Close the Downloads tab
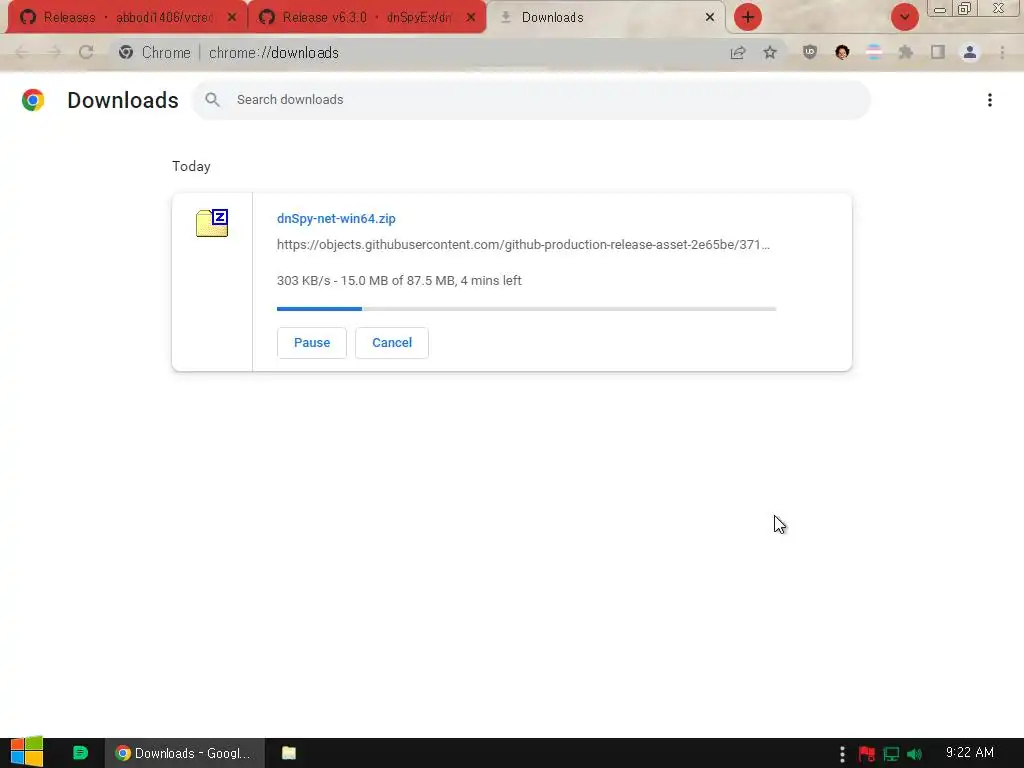The width and height of the screenshot is (1024, 768). (710, 18)
